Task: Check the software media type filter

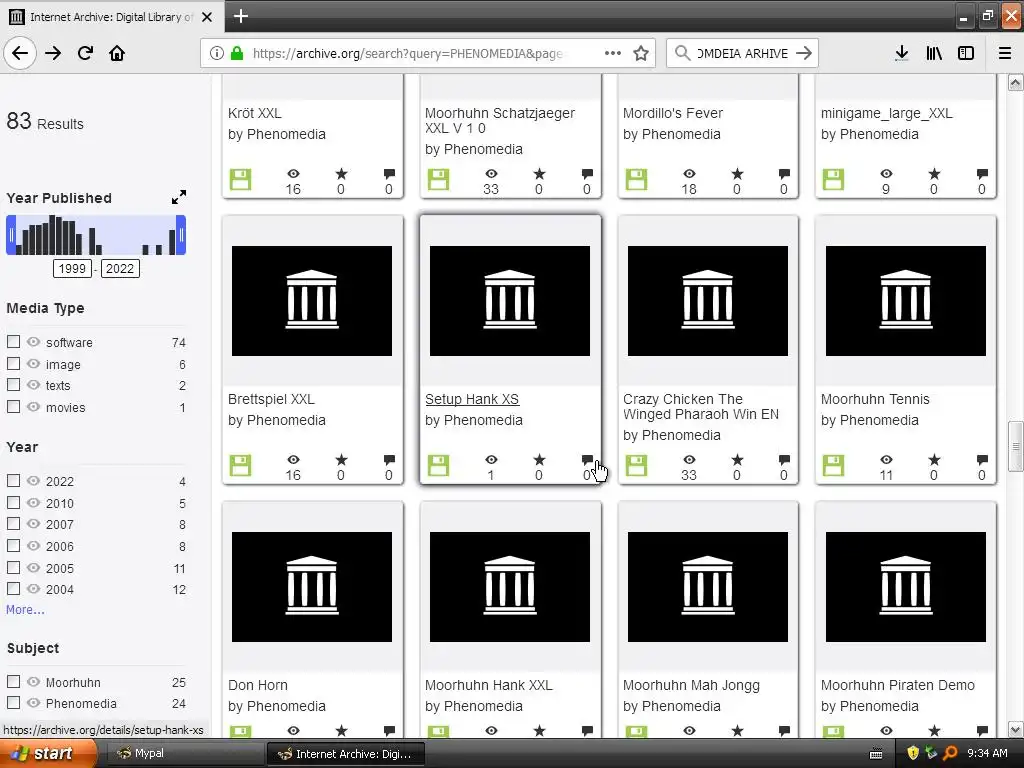Action: [13, 342]
